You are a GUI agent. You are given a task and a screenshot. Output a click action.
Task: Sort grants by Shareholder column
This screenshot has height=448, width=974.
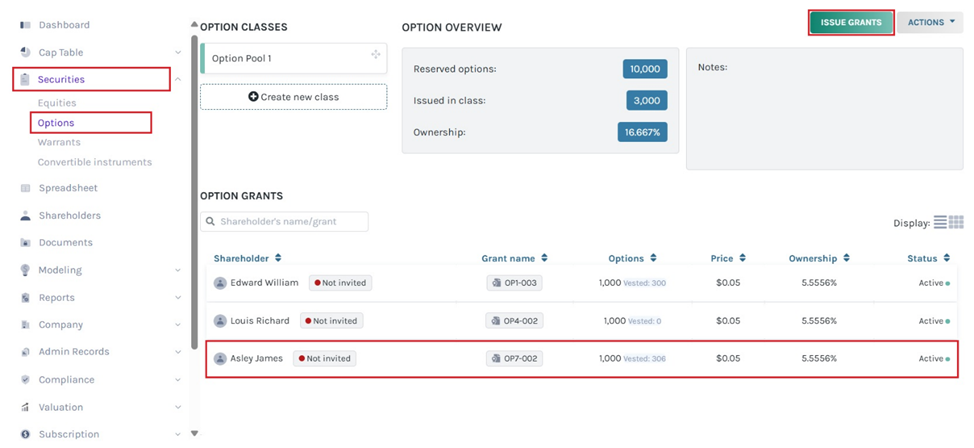tap(278, 259)
